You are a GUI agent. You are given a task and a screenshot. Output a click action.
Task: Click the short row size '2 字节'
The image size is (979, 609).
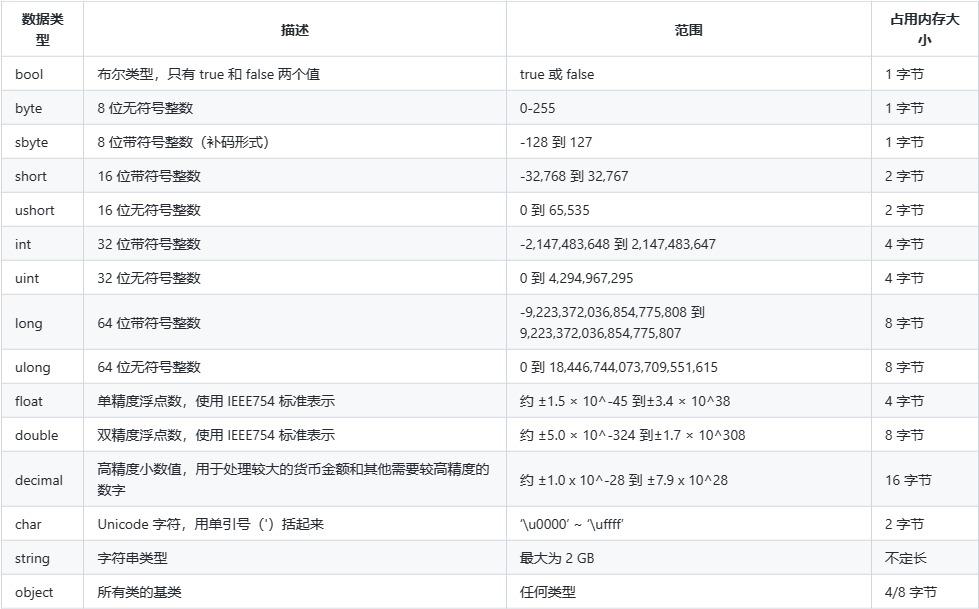904,176
